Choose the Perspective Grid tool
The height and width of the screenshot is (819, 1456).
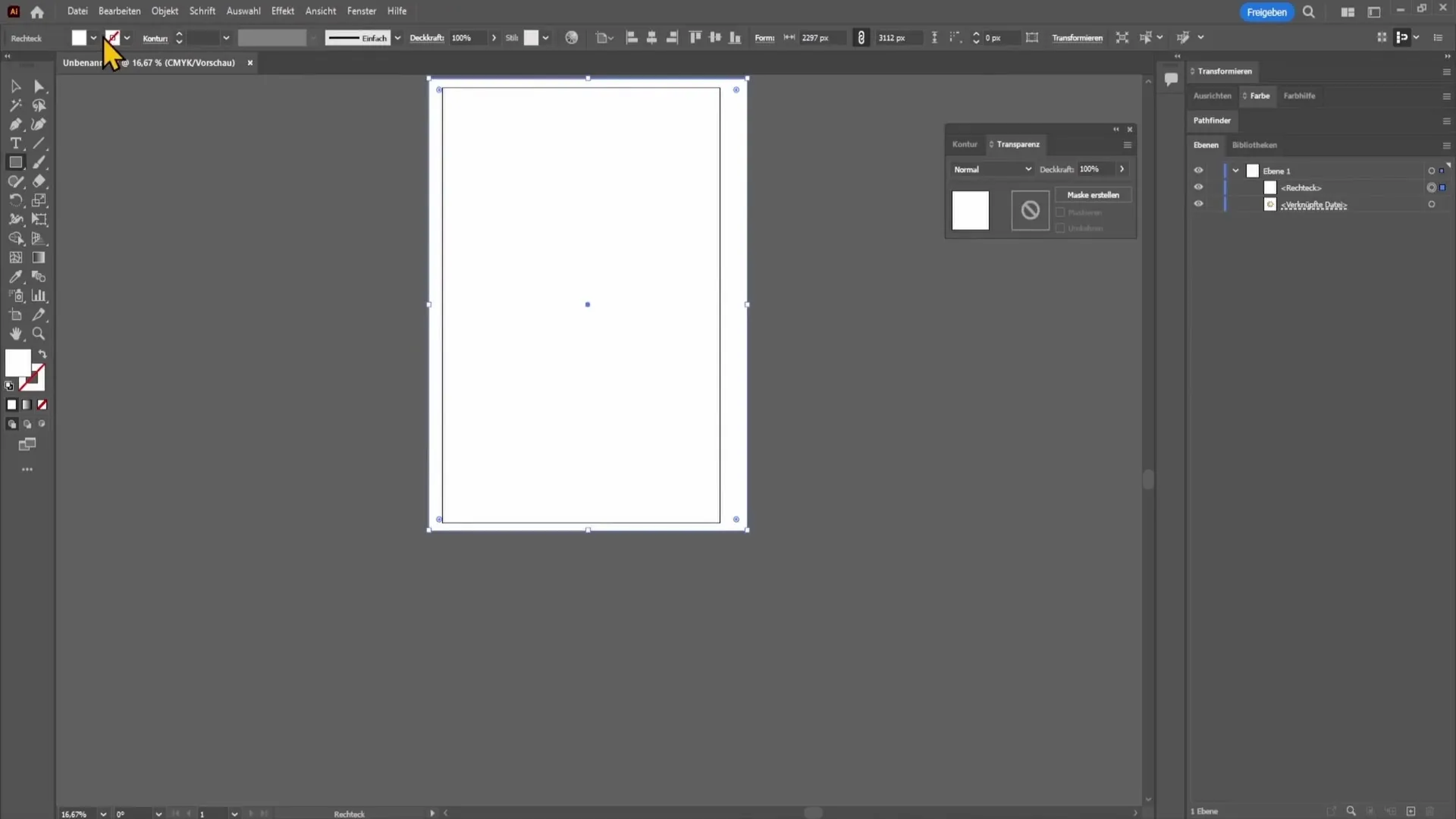39,238
